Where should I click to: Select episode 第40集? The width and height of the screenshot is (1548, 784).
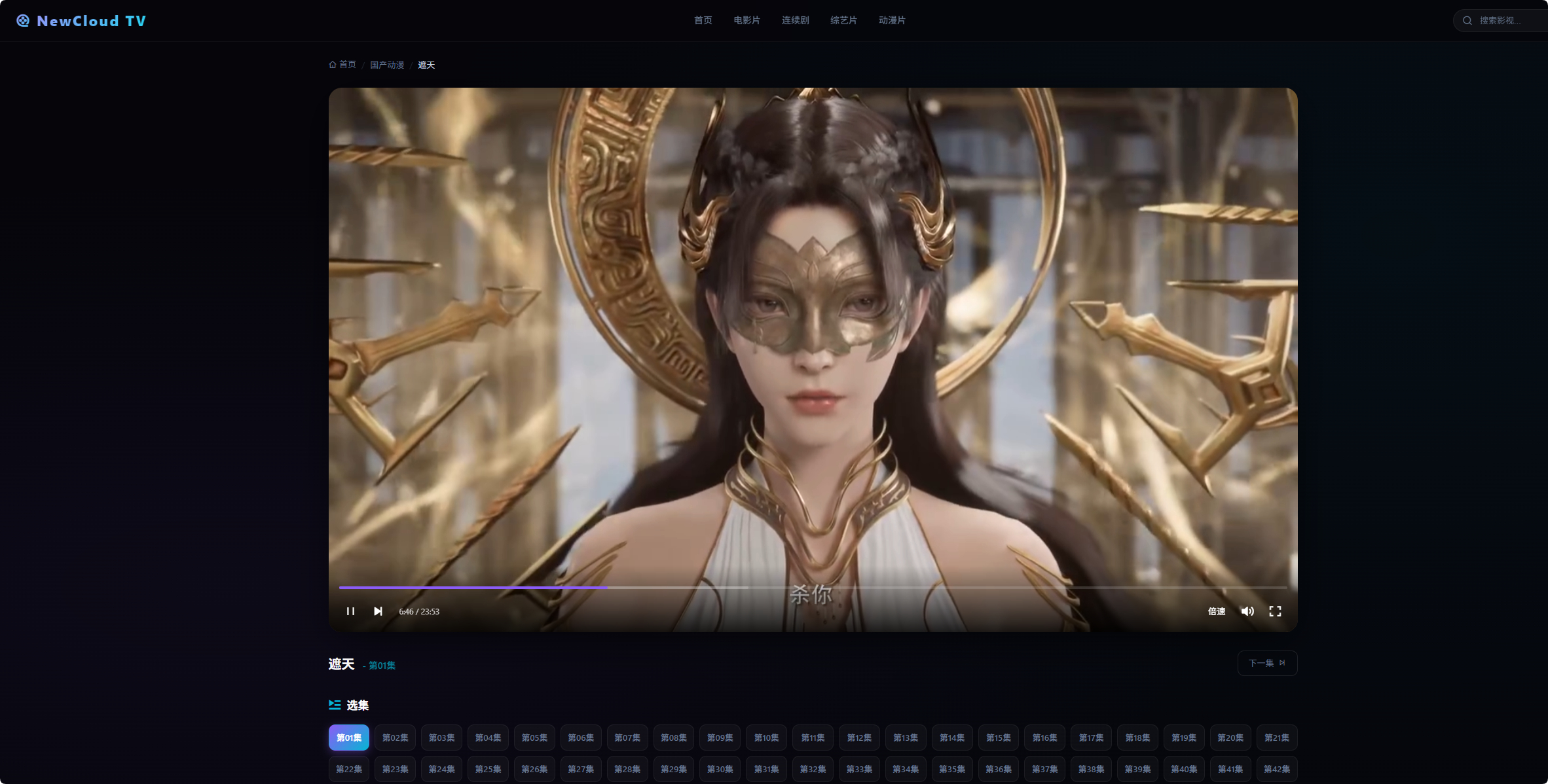[x=1184, y=769]
